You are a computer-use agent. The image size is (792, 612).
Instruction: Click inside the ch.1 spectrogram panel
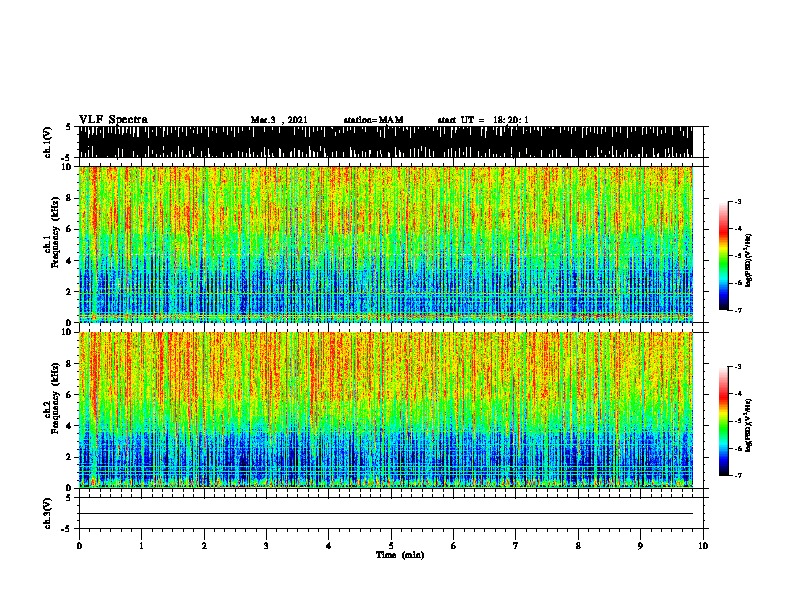tap(386, 244)
